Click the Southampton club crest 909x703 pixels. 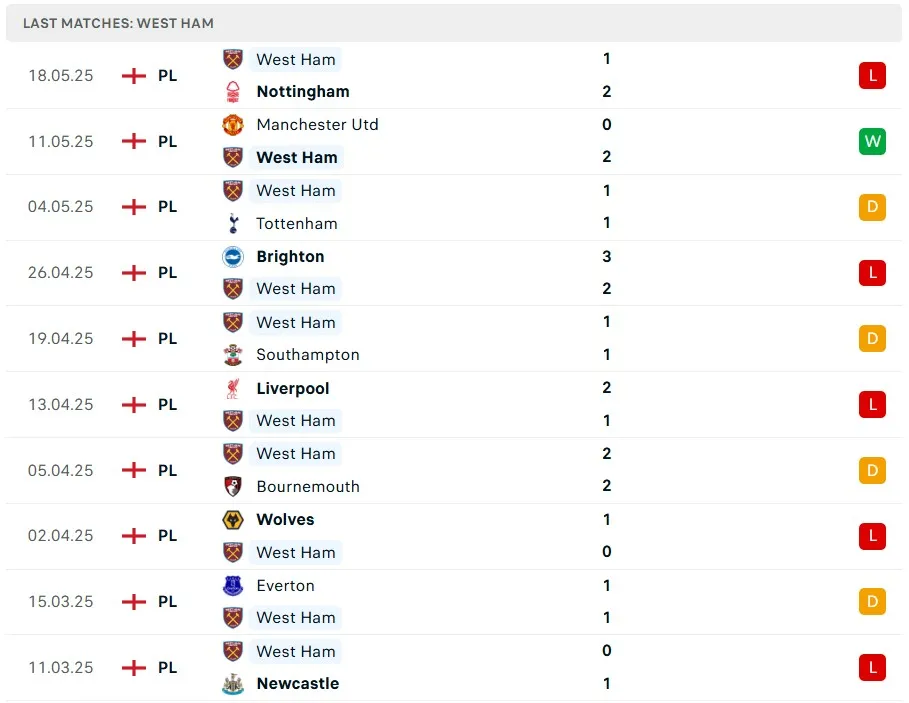point(233,355)
